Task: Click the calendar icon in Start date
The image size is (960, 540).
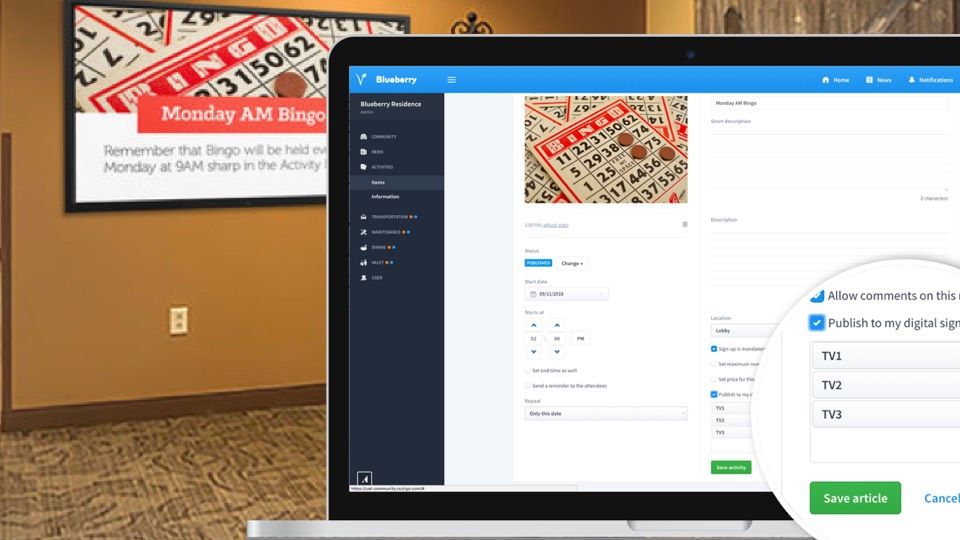Action: [533, 294]
